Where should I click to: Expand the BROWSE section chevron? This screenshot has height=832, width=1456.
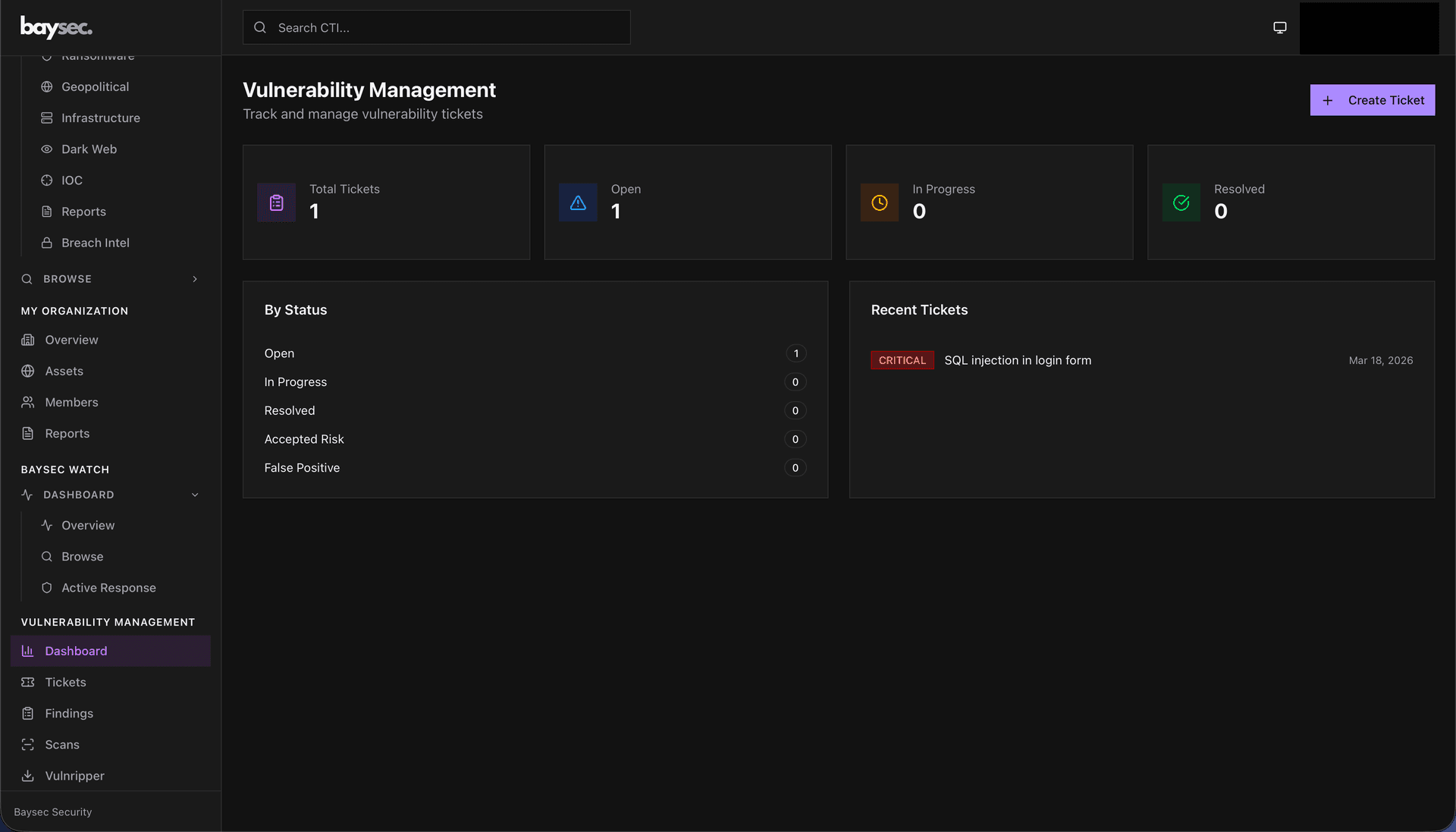[195, 278]
